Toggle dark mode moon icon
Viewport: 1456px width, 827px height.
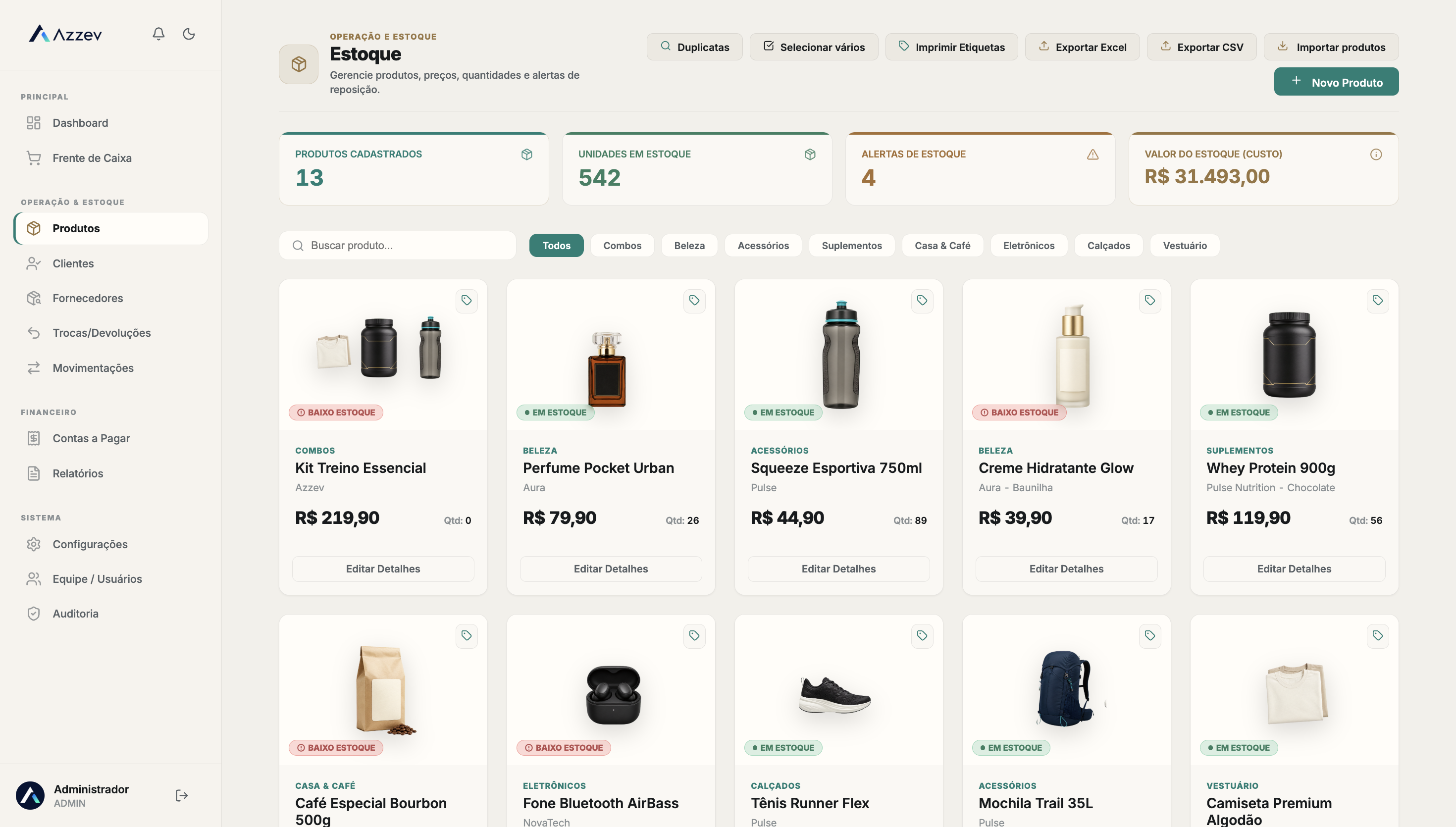[189, 34]
